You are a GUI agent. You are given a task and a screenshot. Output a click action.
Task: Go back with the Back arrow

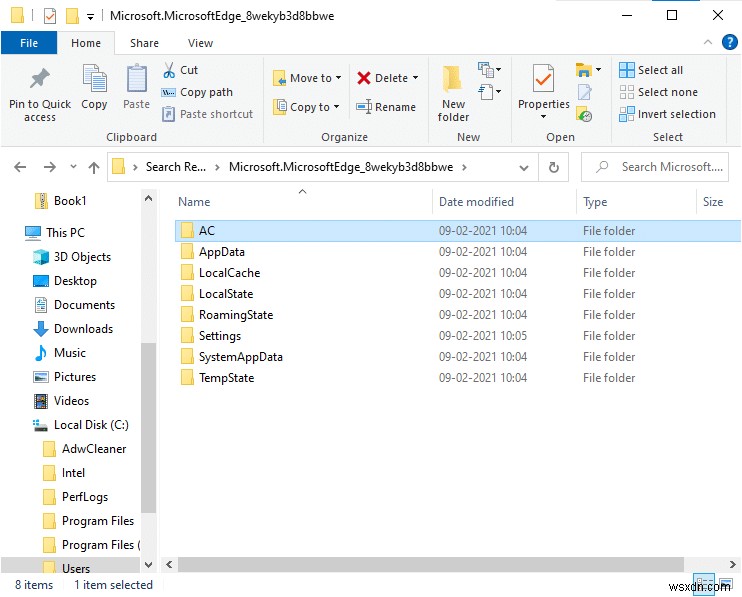click(20, 167)
